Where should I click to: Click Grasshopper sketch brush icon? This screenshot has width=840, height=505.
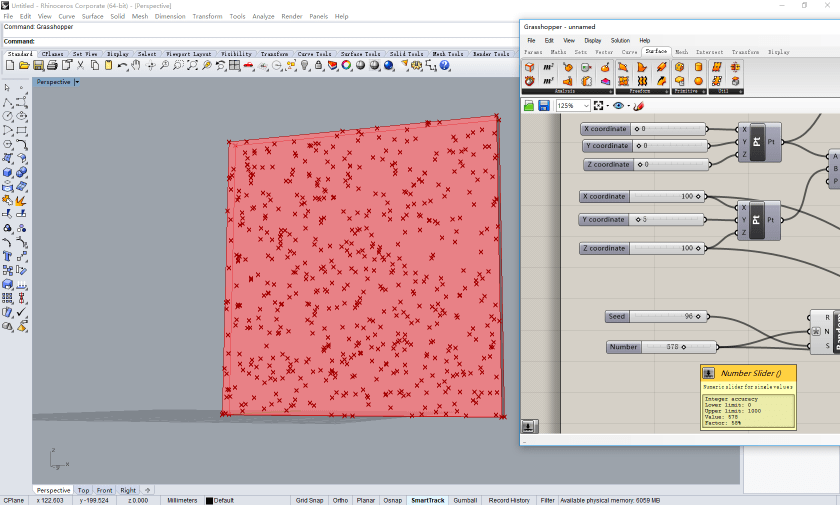[x=639, y=105]
